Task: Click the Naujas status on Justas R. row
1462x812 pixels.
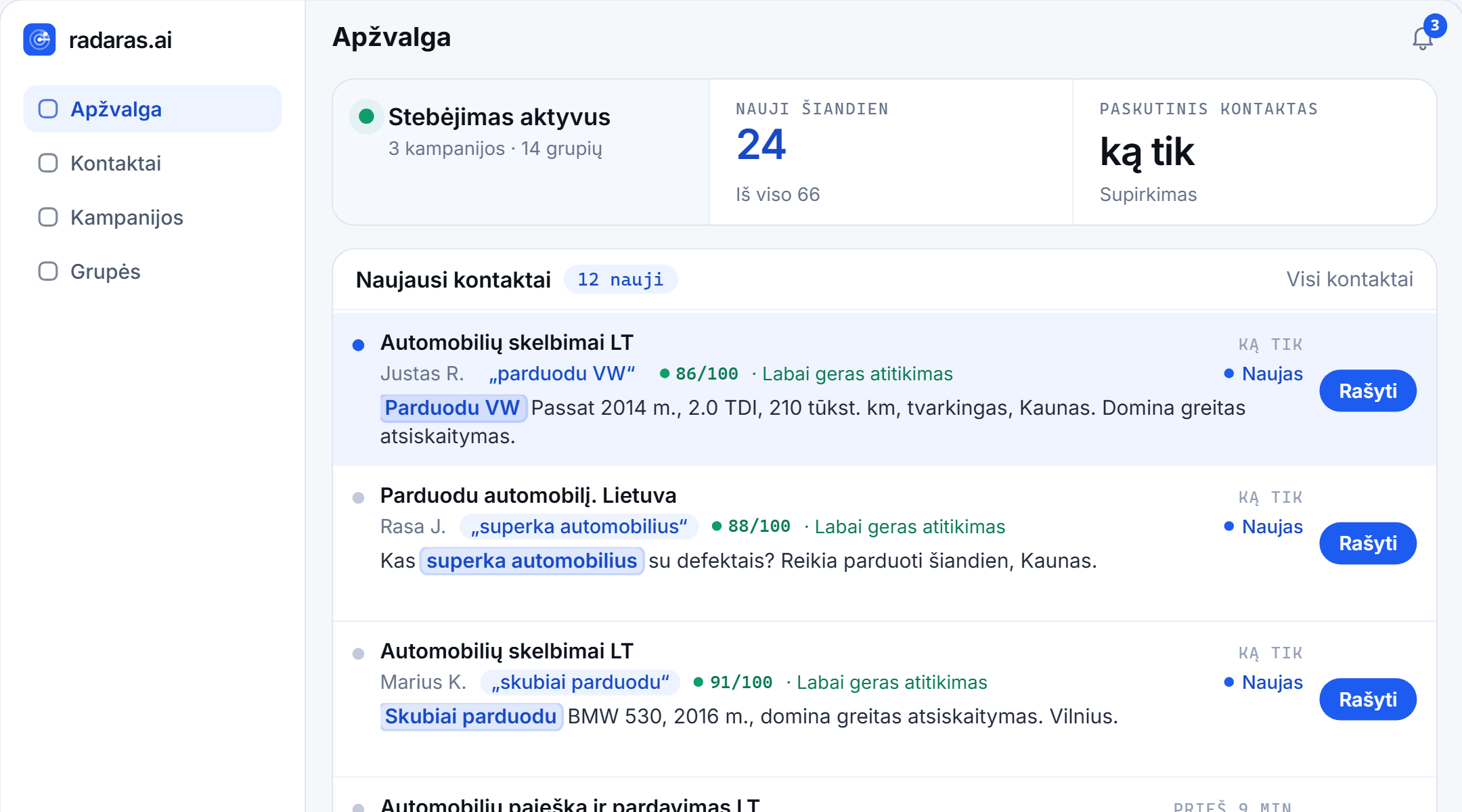Action: point(1264,374)
